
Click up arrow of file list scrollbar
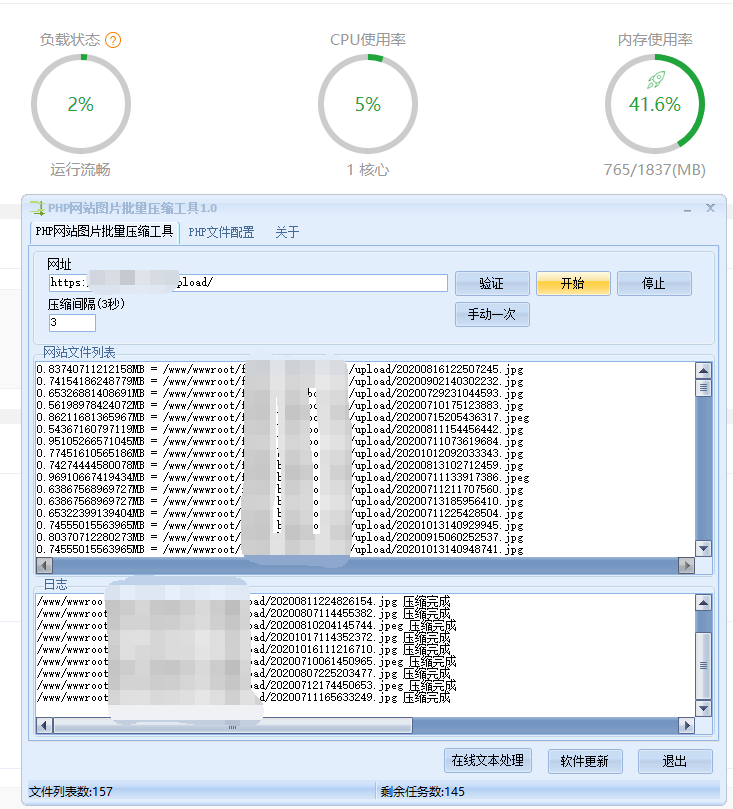pos(704,370)
